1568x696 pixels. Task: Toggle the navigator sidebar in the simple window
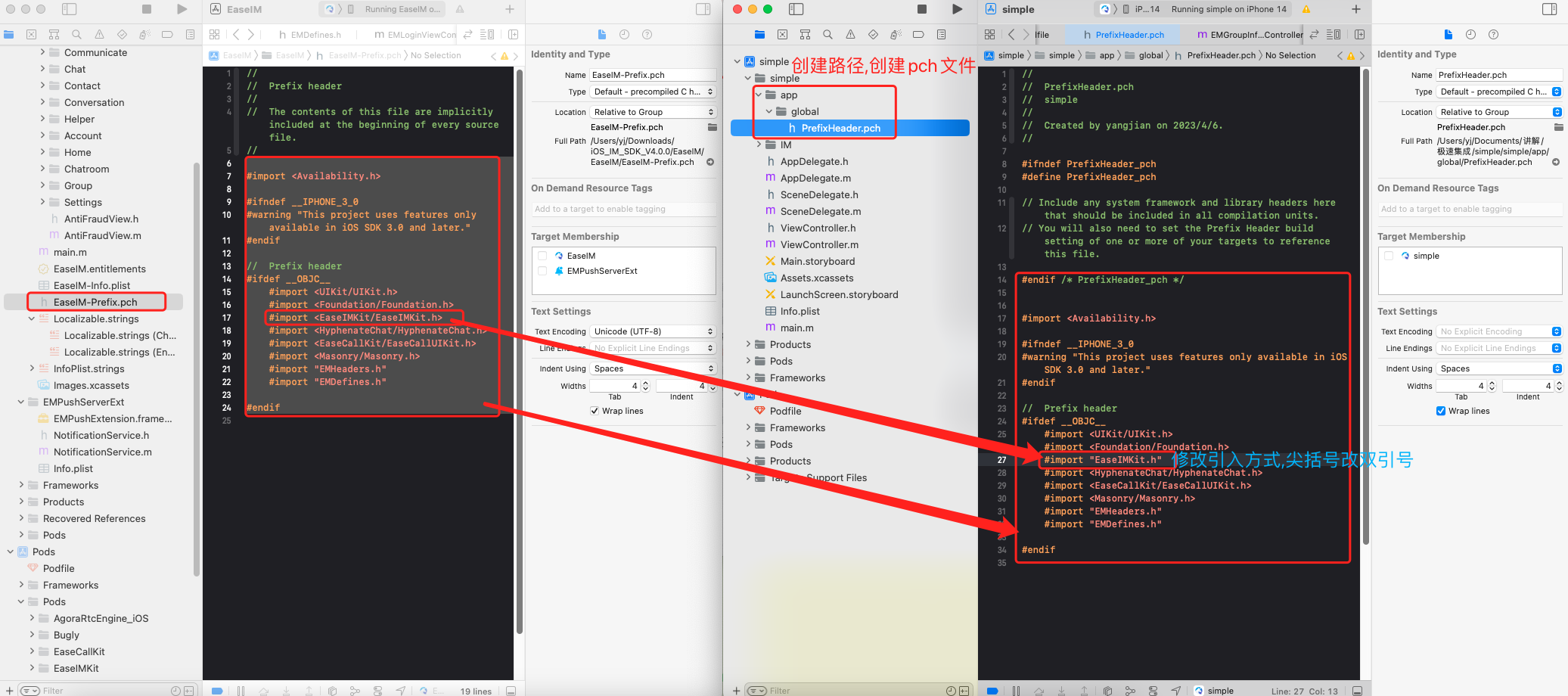(796, 9)
